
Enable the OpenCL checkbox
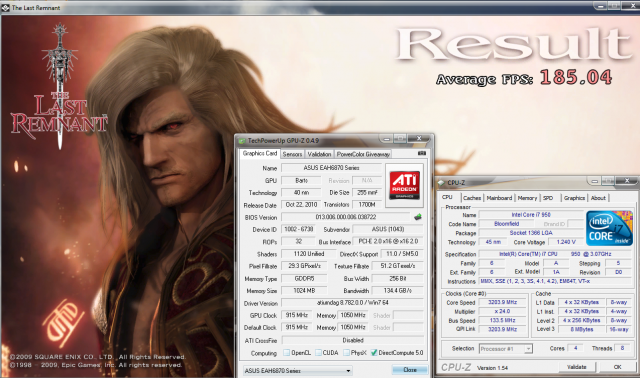pyautogui.click(x=287, y=352)
